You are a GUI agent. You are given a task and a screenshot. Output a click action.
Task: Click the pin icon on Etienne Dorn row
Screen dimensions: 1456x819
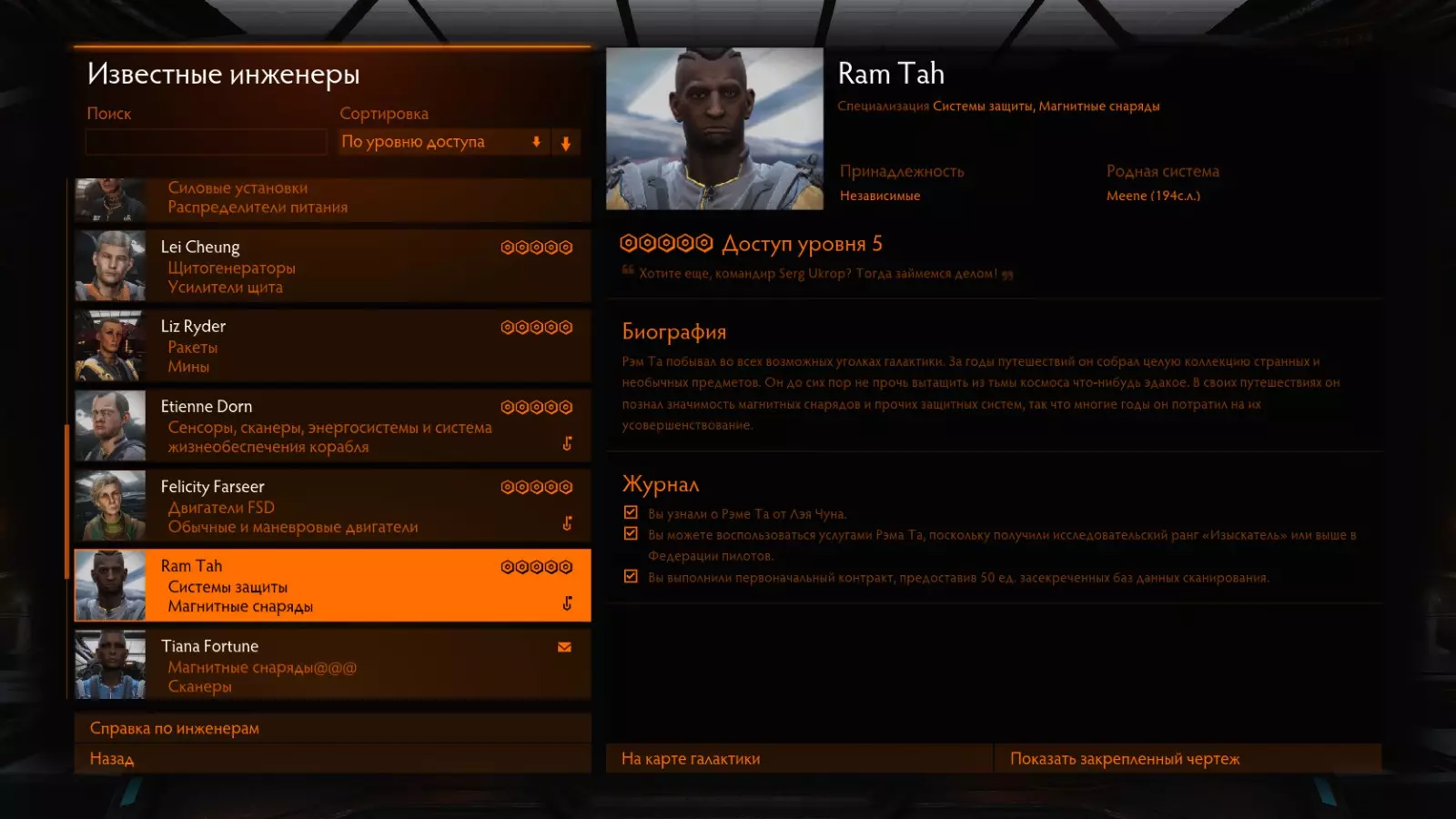(x=567, y=443)
